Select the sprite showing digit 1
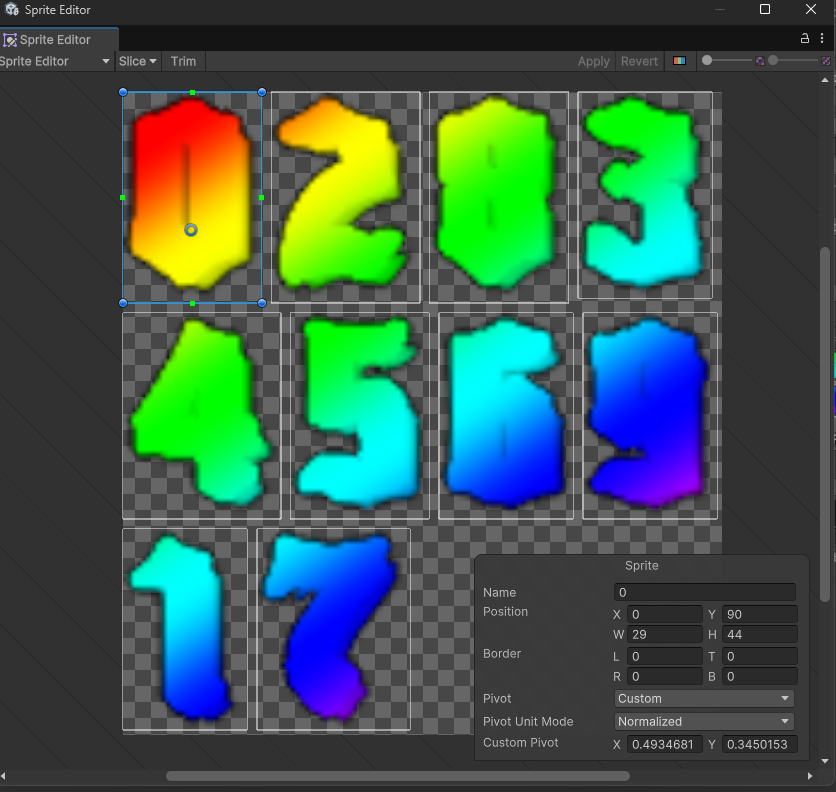 185,629
